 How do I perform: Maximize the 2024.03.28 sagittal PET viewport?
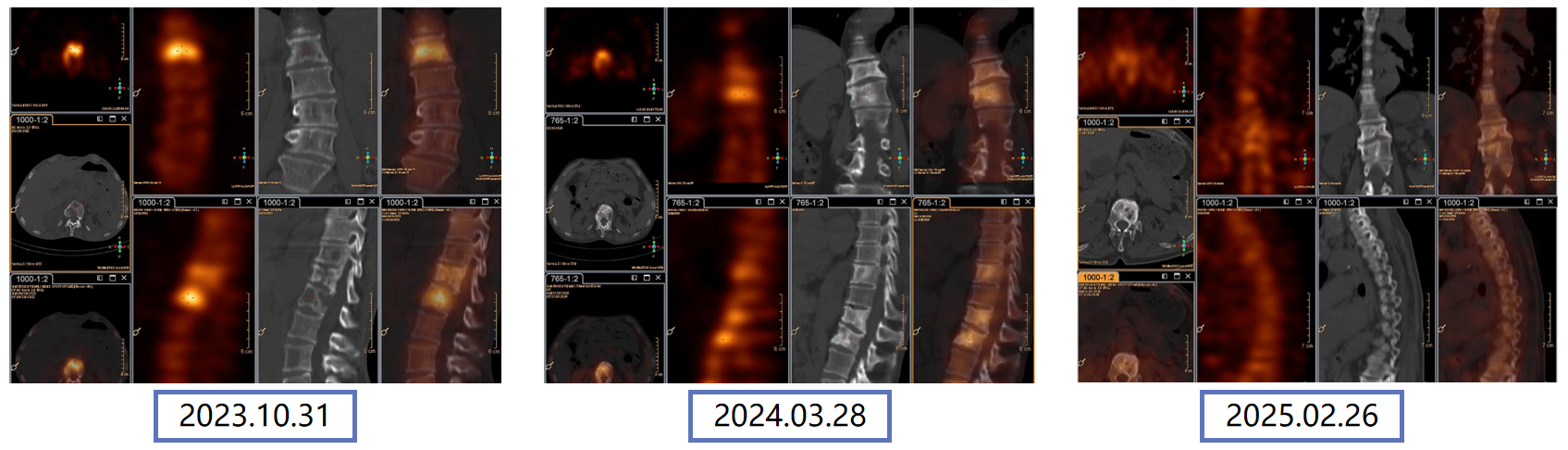click(770, 203)
